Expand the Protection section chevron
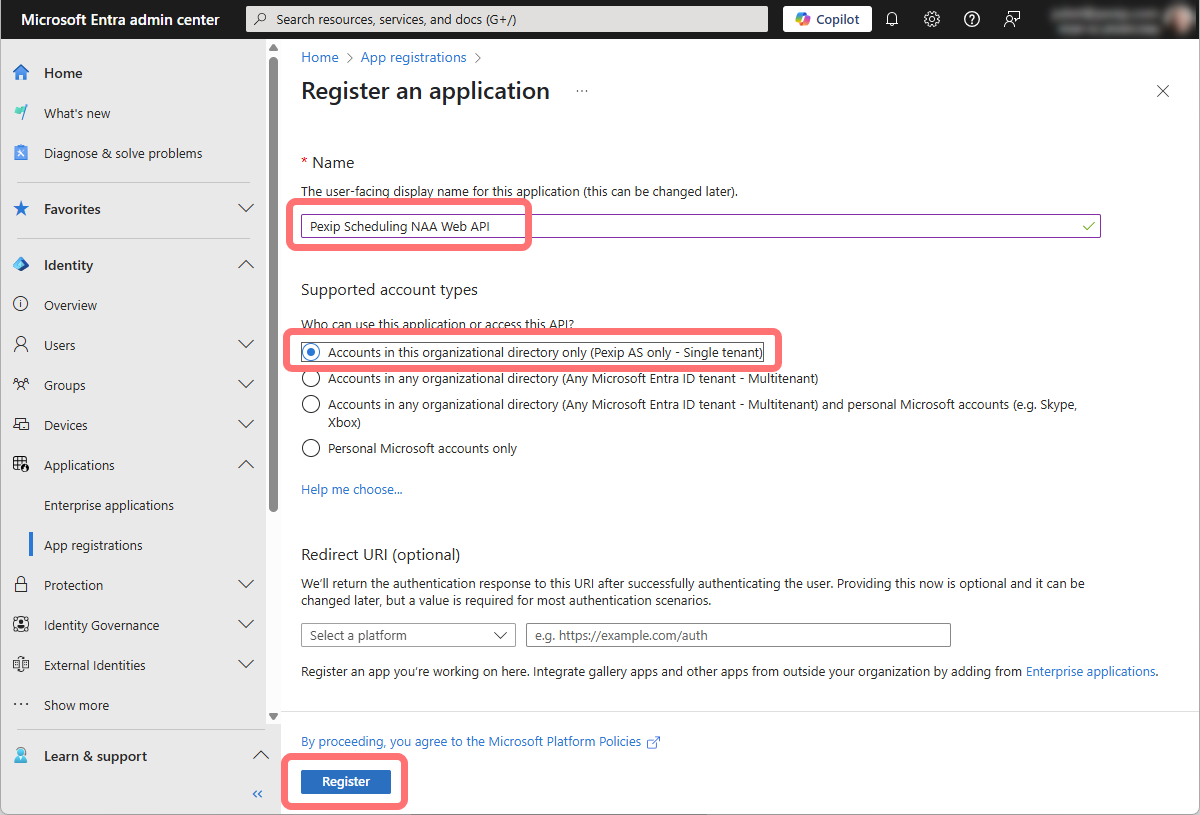The height and width of the screenshot is (815, 1200). [245, 585]
